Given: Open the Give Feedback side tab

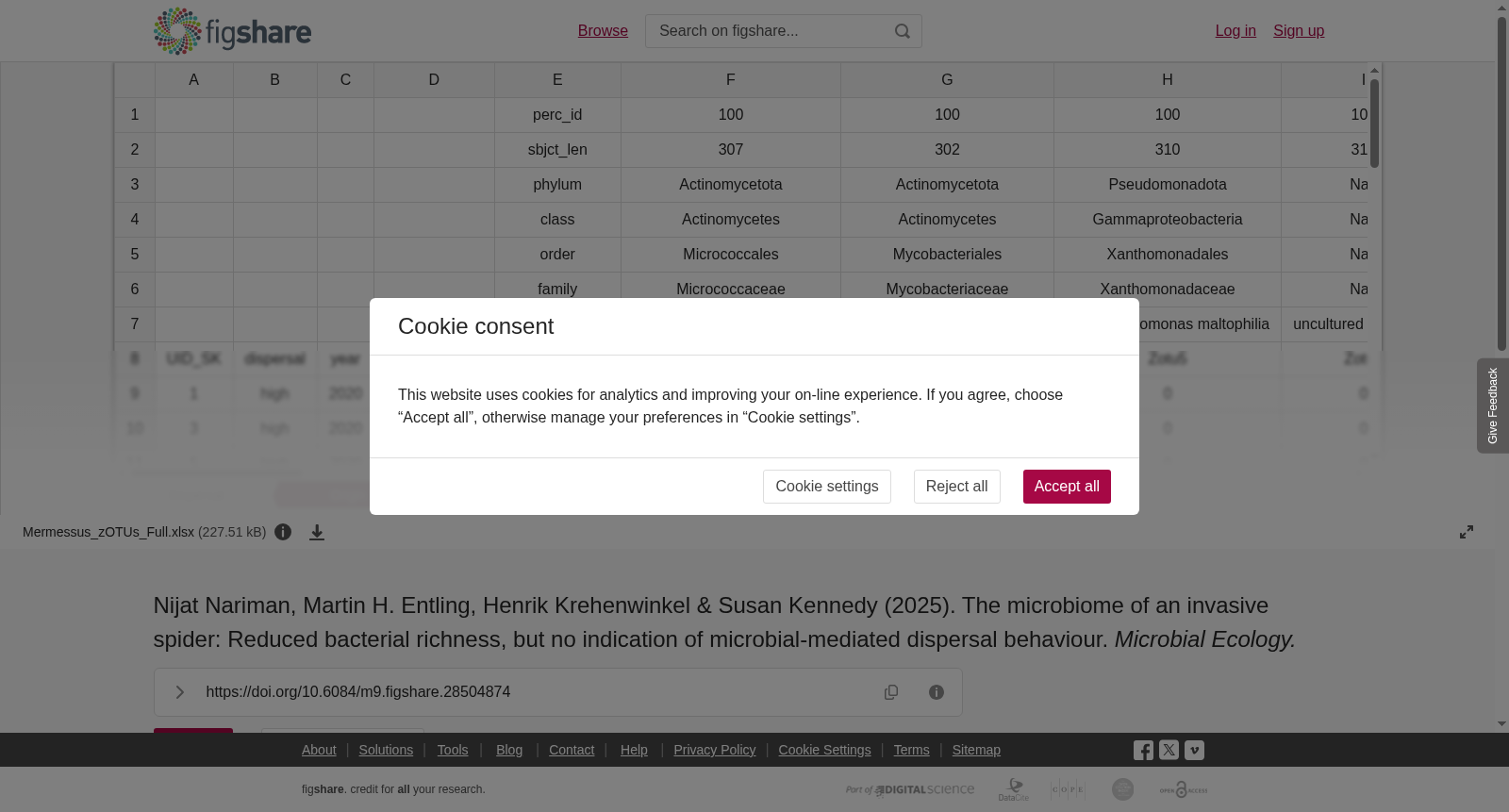Looking at the screenshot, I should [x=1493, y=406].
